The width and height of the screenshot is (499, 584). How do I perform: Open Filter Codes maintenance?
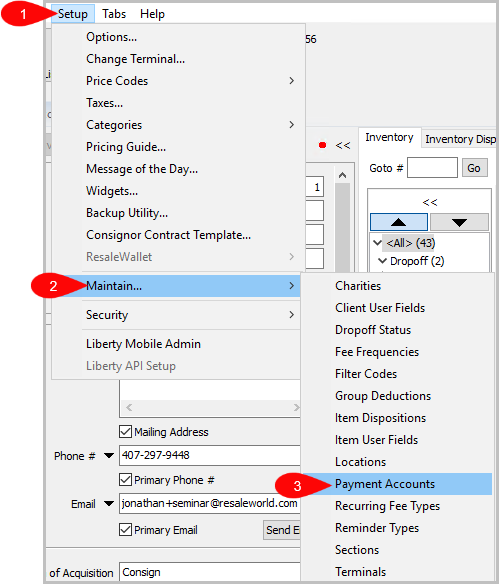pos(397,374)
